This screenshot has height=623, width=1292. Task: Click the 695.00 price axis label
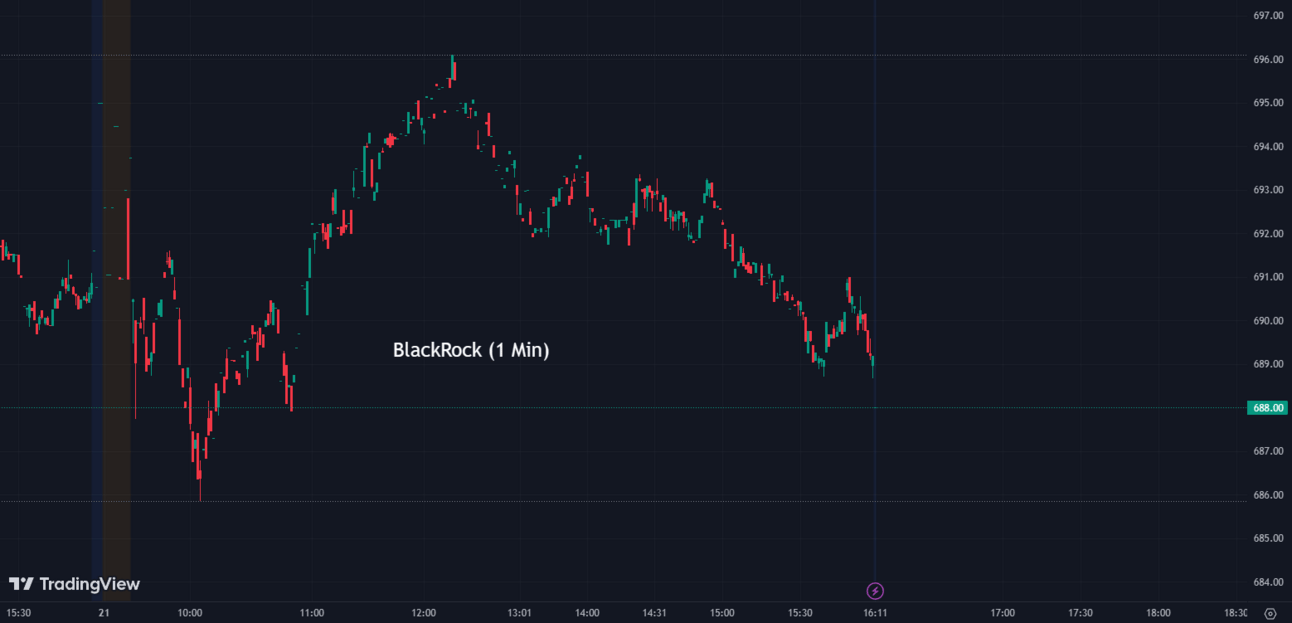click(x=1268, y=103)
